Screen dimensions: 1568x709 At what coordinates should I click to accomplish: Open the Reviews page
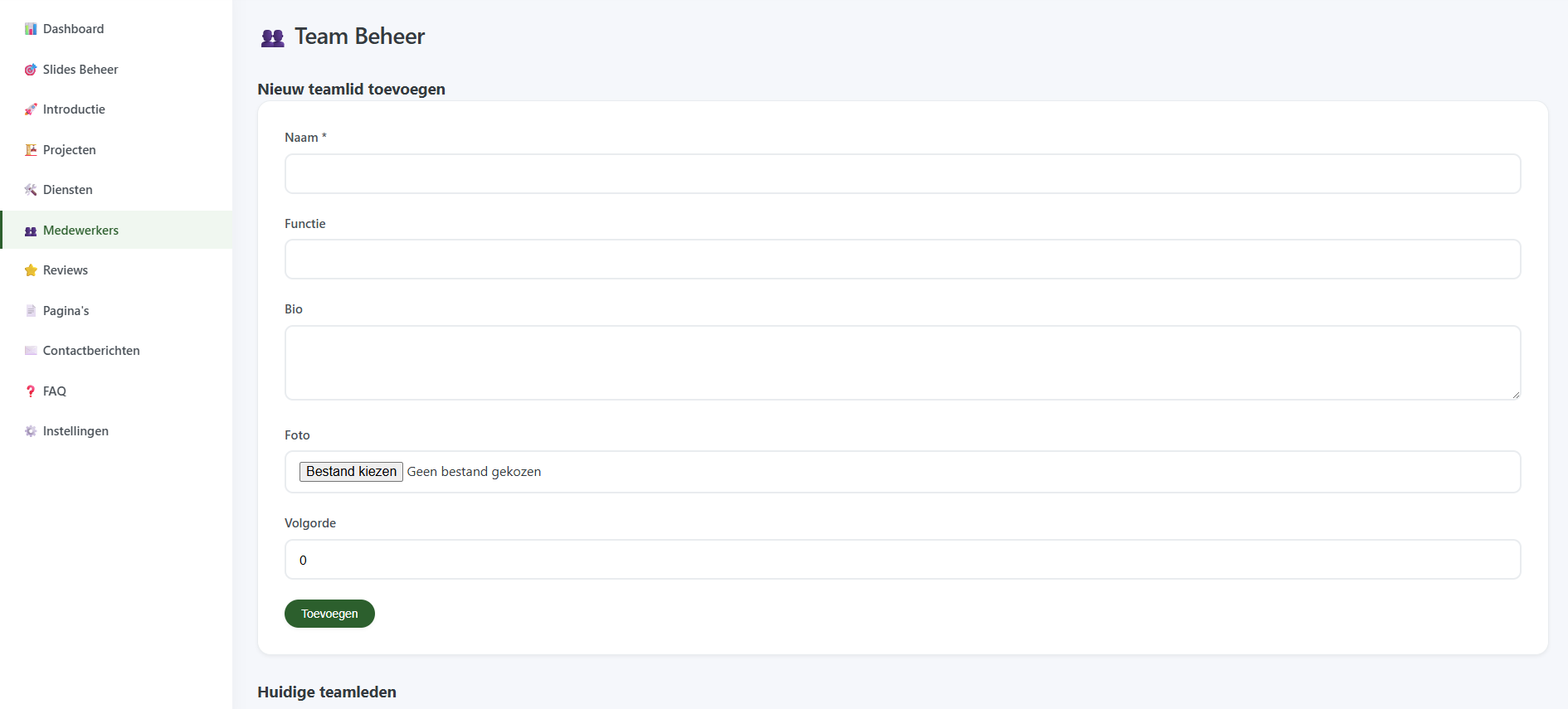tap(116, 270)
